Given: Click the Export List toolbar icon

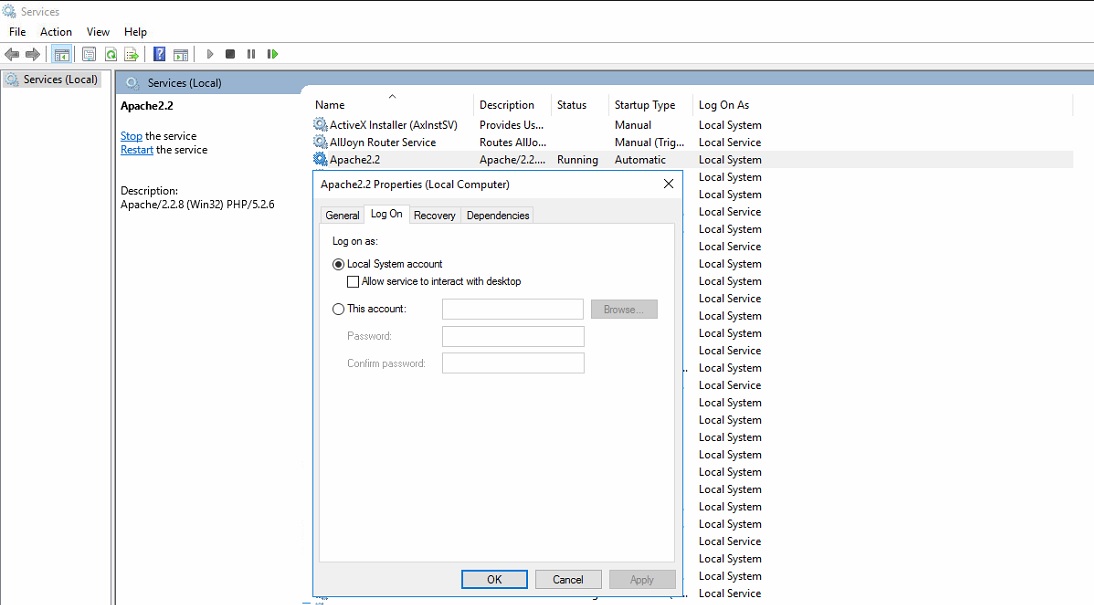Looking at the screenshot, I should click(131, 54).
